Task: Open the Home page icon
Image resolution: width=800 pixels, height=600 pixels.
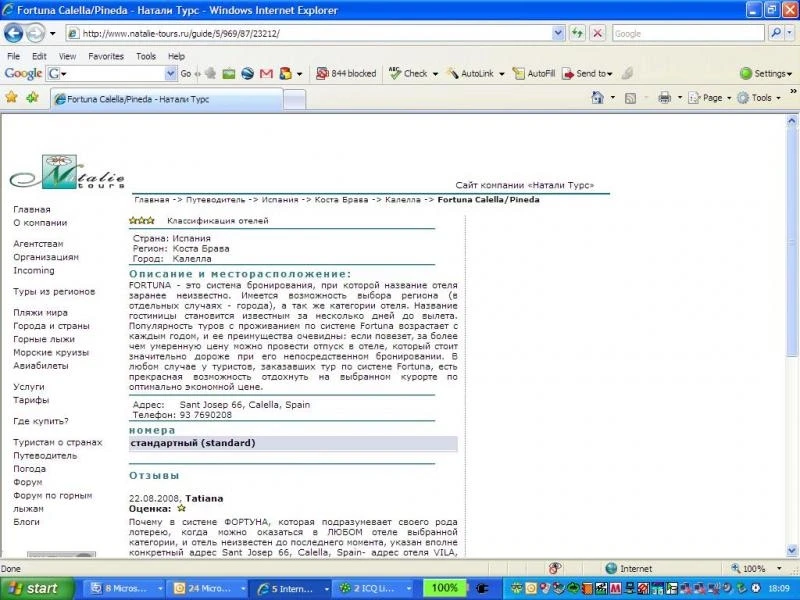Action: 597,97
